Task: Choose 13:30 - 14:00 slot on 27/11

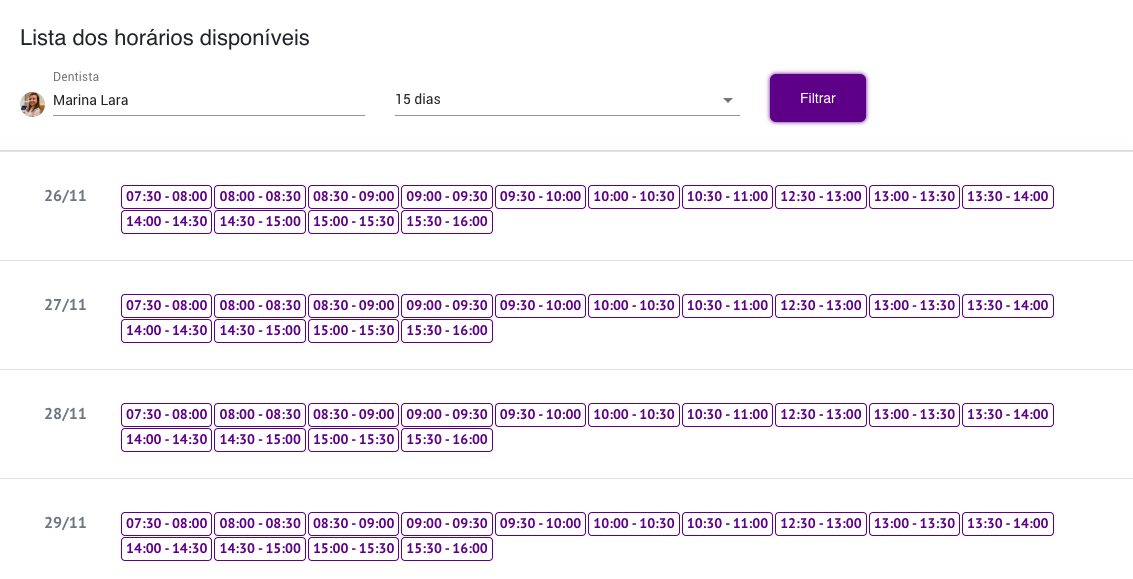Action: (1007, 306)
